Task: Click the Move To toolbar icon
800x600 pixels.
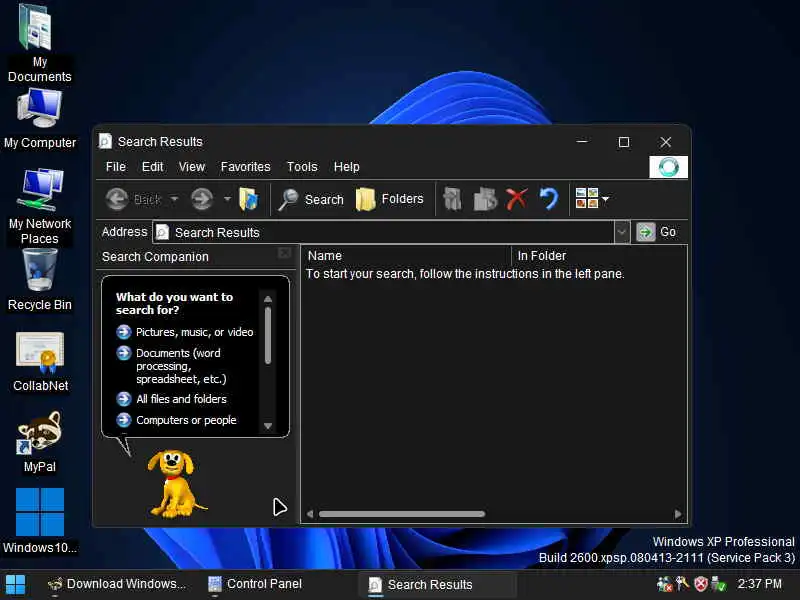Action: point(452,199)
